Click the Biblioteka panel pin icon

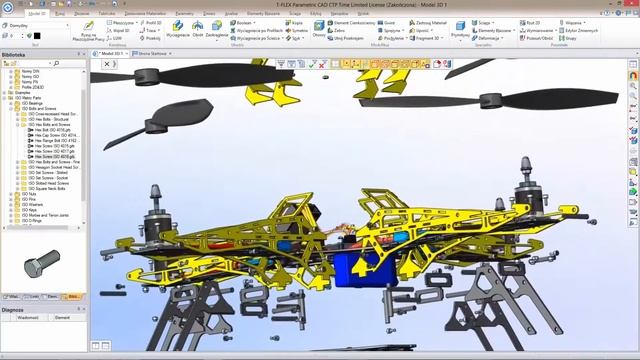click(x=79, y=54)
